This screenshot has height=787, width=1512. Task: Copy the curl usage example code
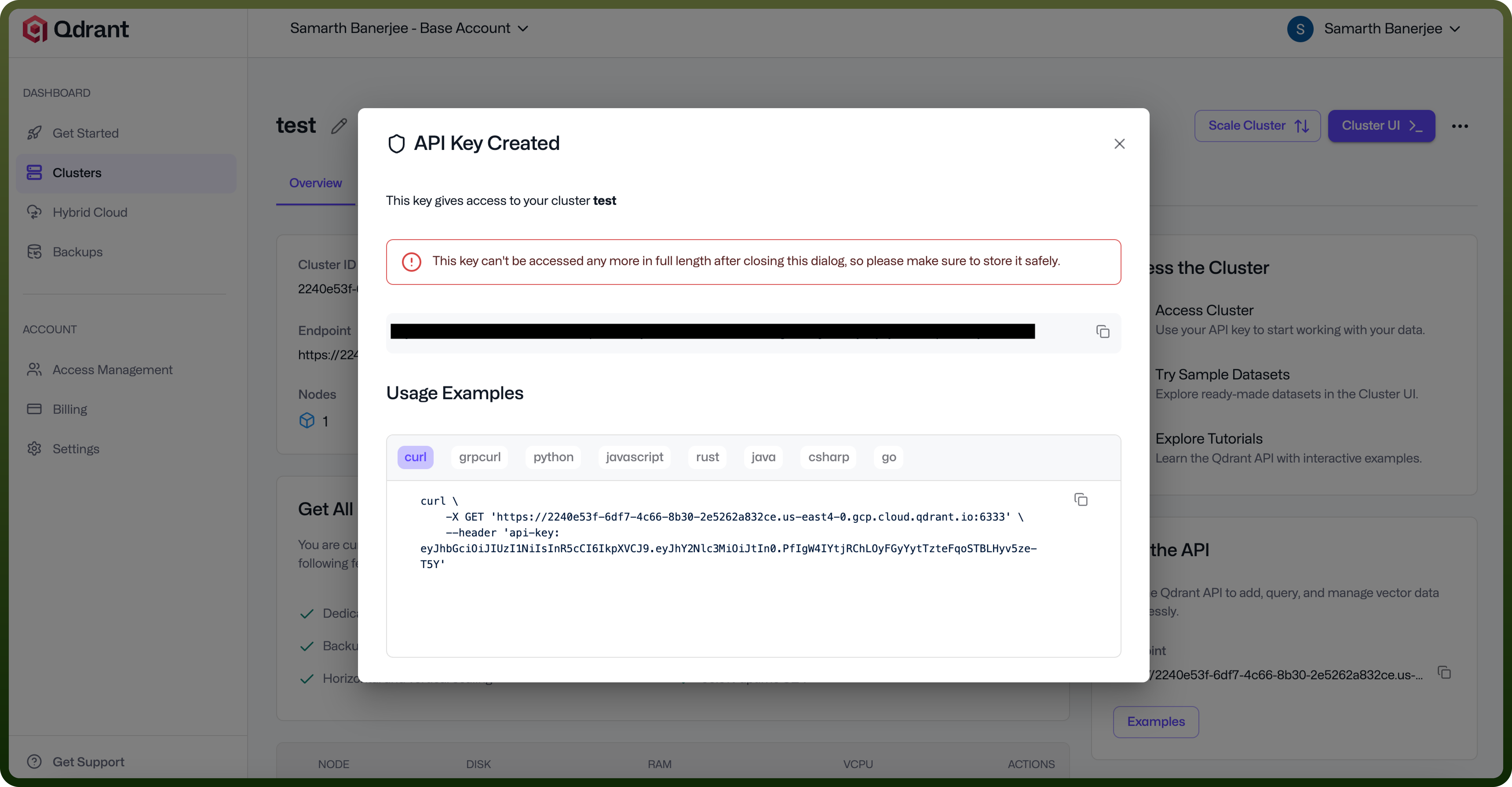coord(1081,499)
